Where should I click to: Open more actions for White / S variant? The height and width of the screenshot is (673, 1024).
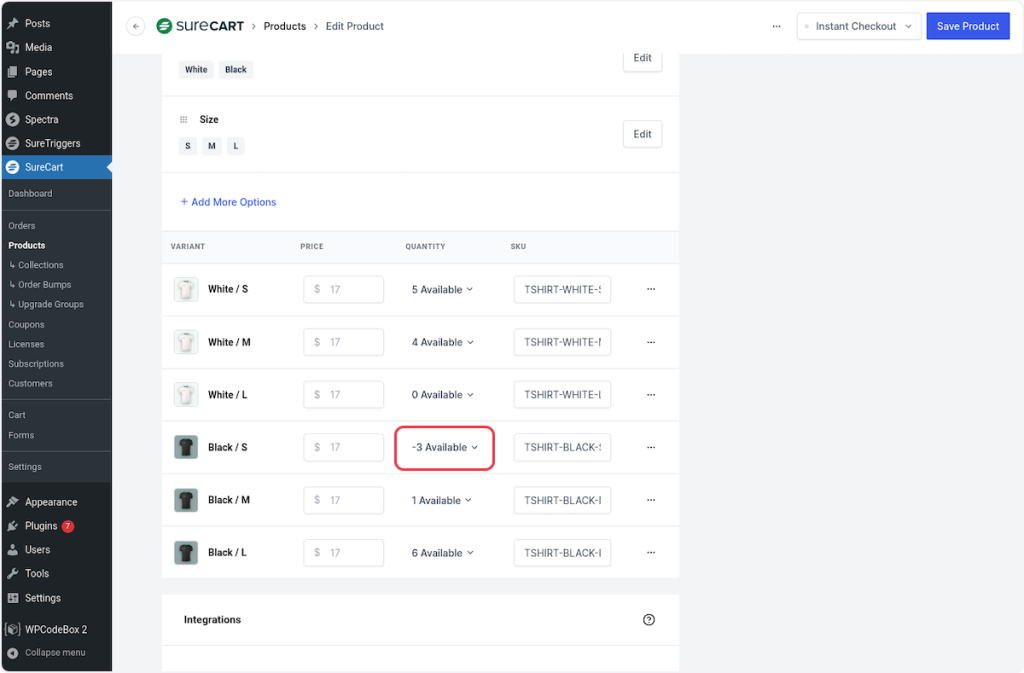(651, 289)
